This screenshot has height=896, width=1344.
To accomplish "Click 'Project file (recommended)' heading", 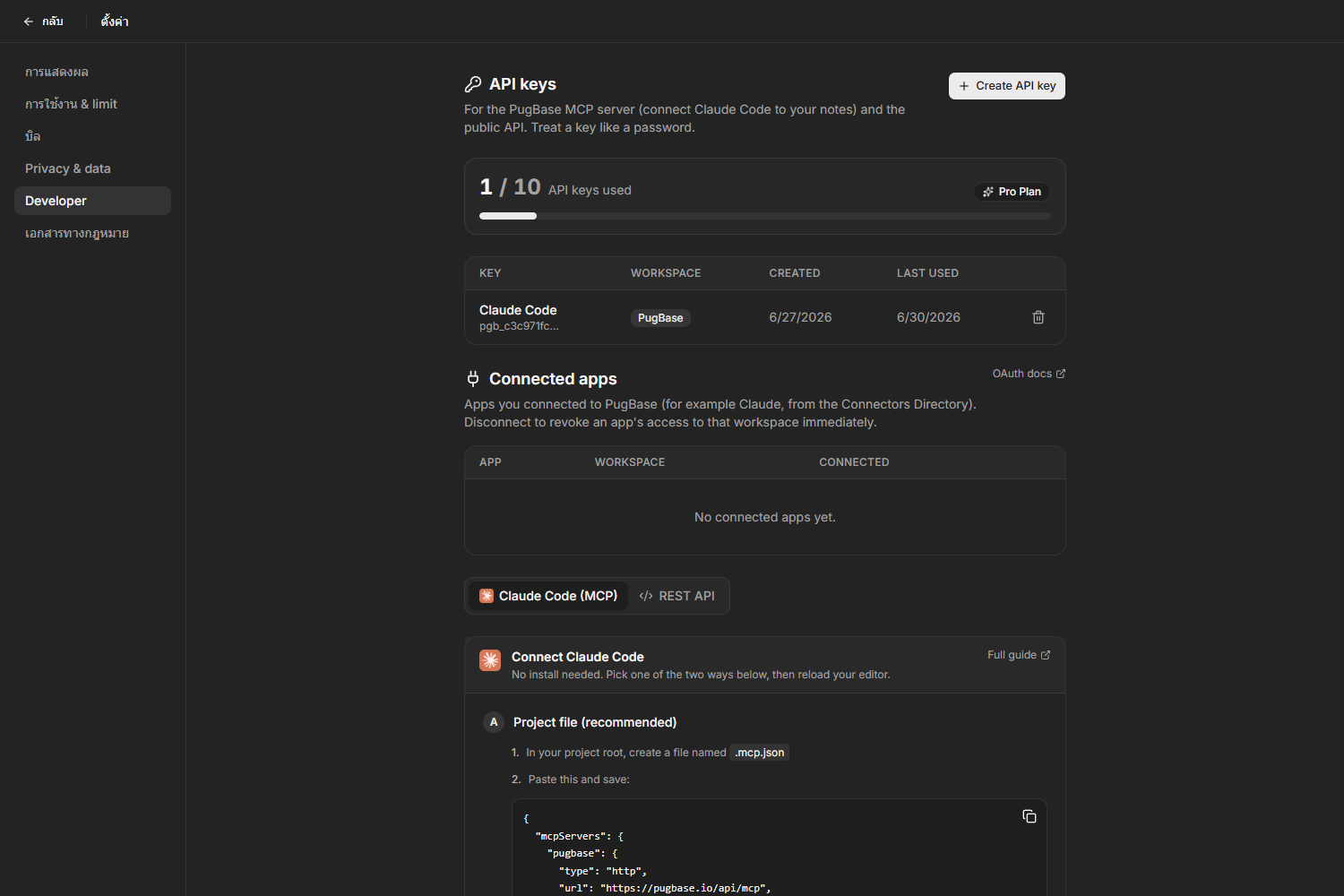I will [595, 722].
